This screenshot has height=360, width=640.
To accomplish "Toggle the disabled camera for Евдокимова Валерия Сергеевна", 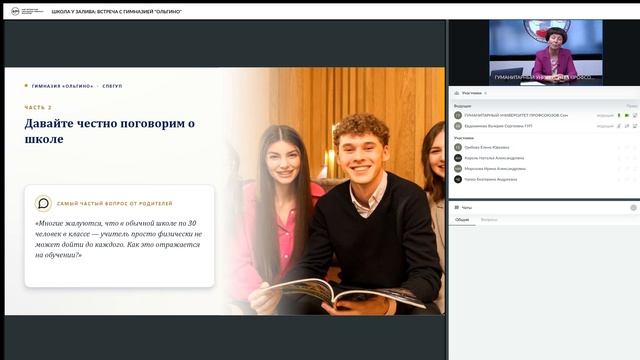I will coord(627,126).
